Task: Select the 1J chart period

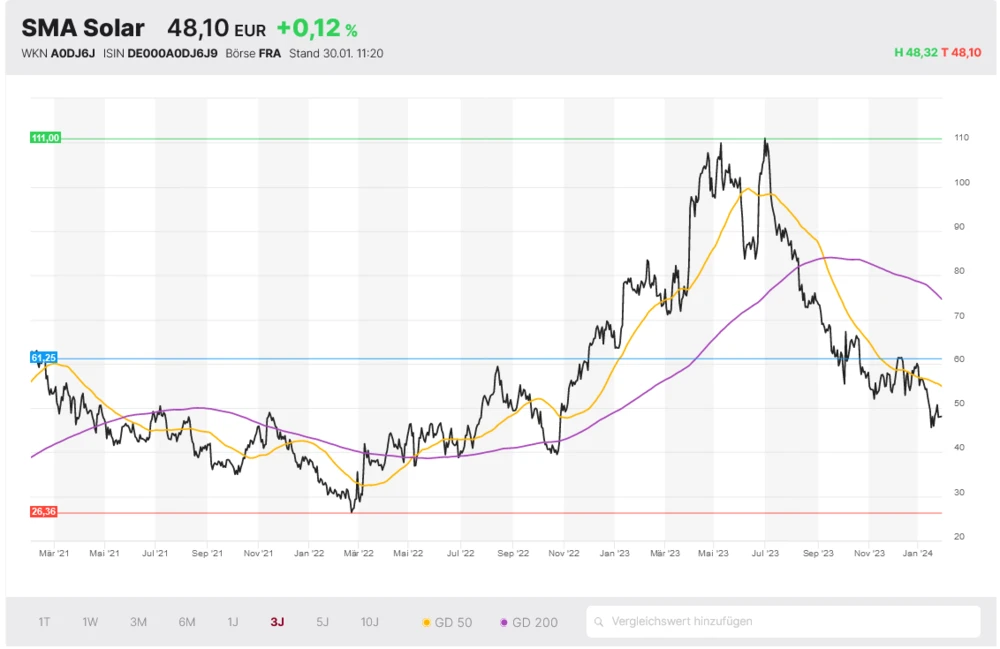Action: [x=233, y=622]
